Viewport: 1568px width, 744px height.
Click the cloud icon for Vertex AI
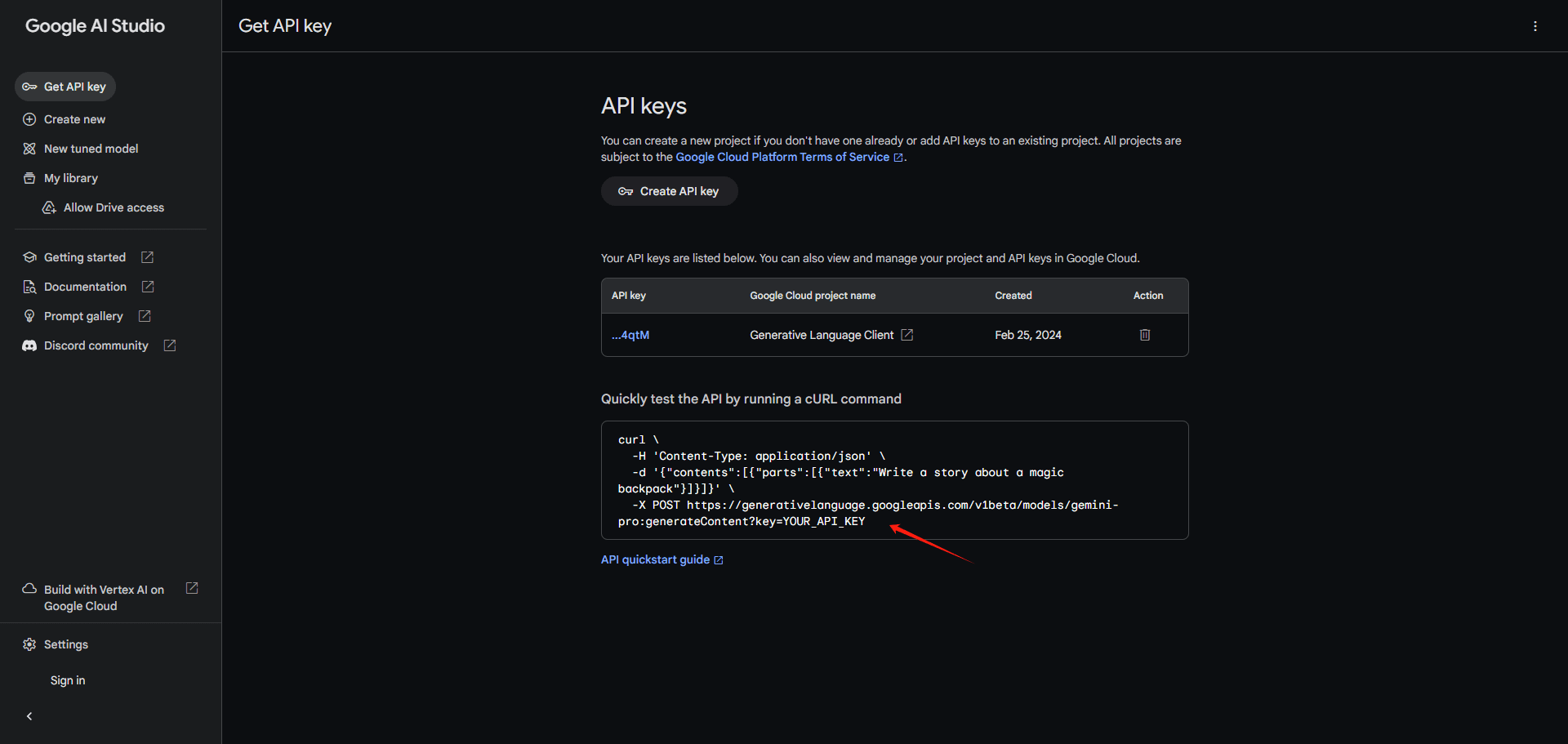[x=29, y=589]
